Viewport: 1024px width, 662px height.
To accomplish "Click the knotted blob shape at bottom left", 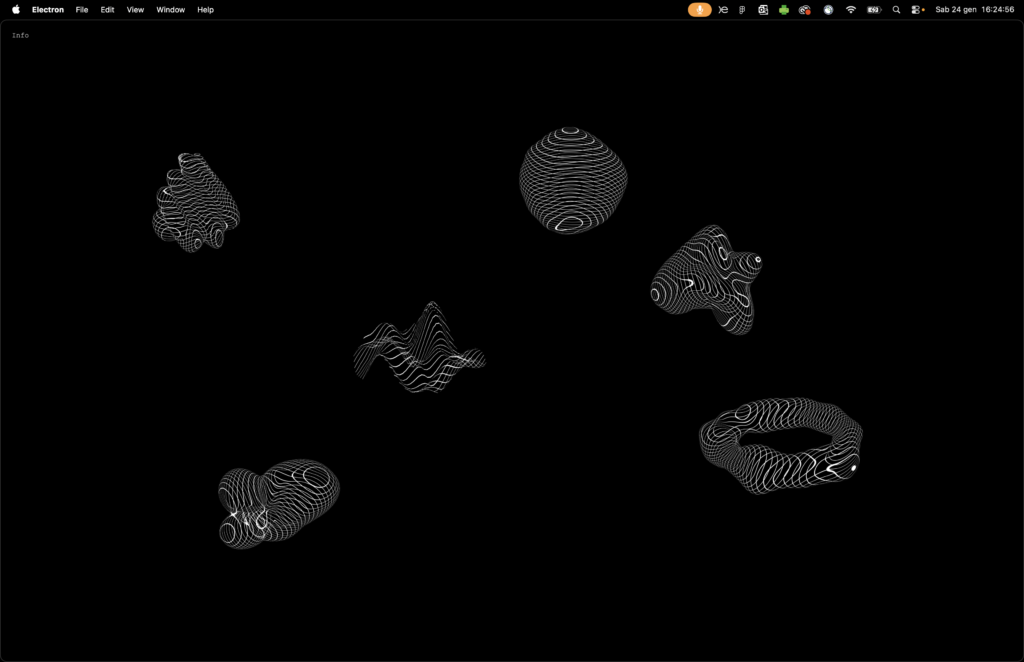I will (278, 503).
